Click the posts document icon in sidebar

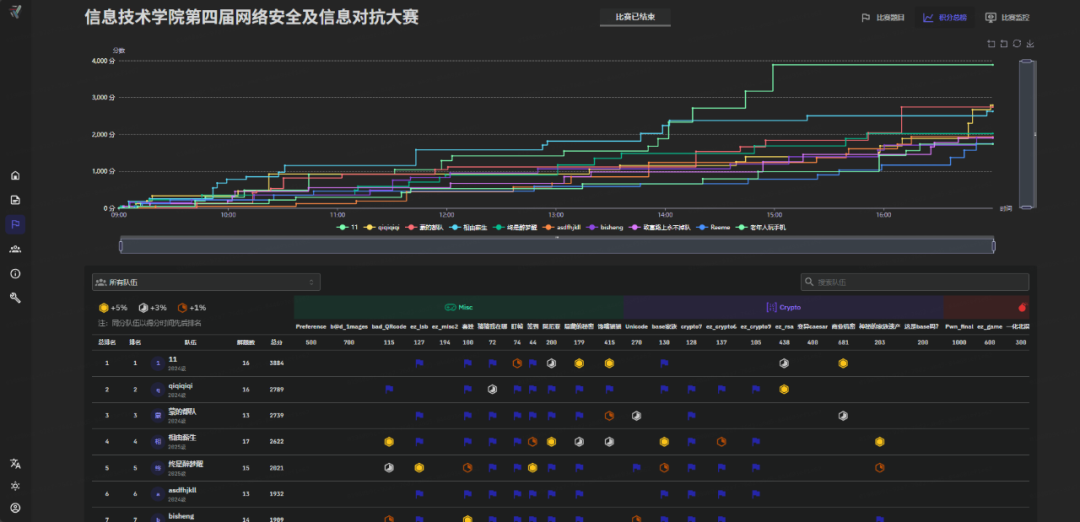[x=15, y=199]
